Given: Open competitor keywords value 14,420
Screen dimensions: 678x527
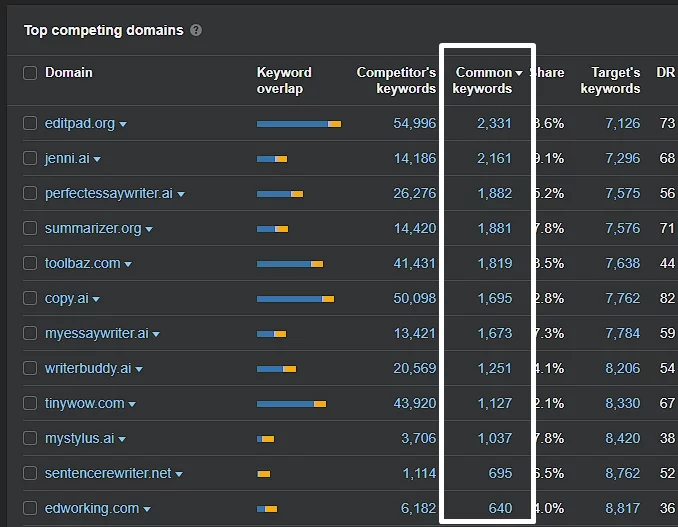Looking at the screenshot, I should [x=414, y=229].
